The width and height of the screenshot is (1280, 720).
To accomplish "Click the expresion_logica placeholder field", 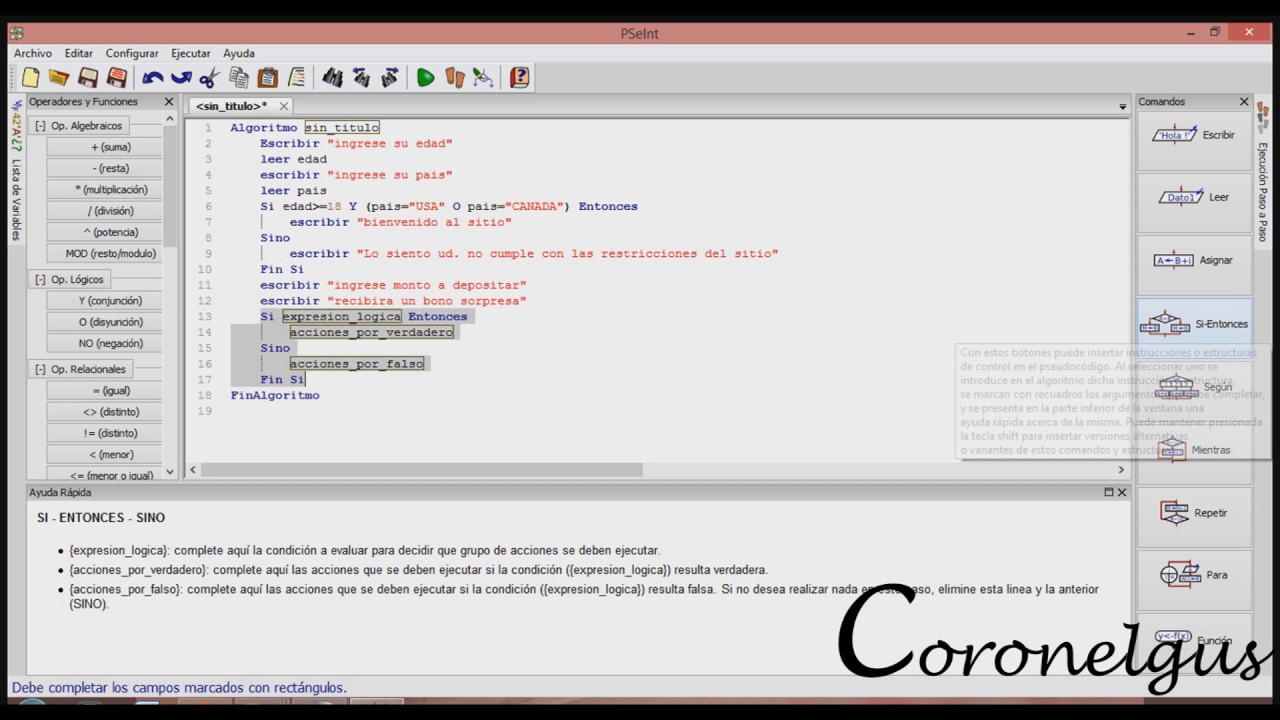I will click(x=342, y=317).
